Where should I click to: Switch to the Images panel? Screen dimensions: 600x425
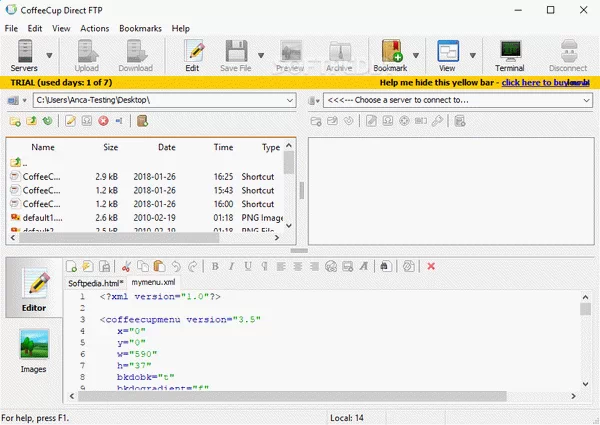tap(34, 350)
